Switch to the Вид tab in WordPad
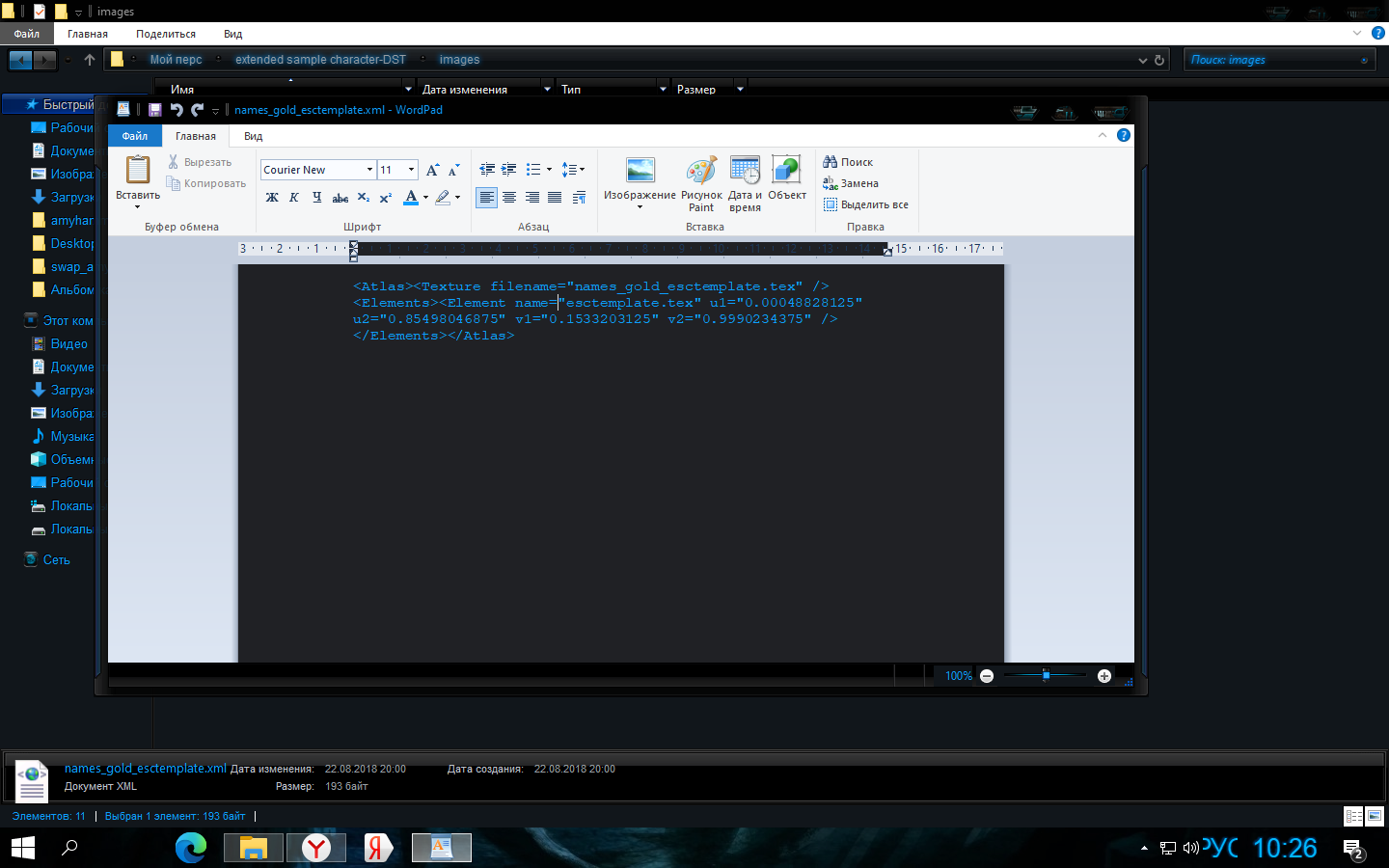The width and height of the screenshot is (1389, 868). tap(253, 136)
